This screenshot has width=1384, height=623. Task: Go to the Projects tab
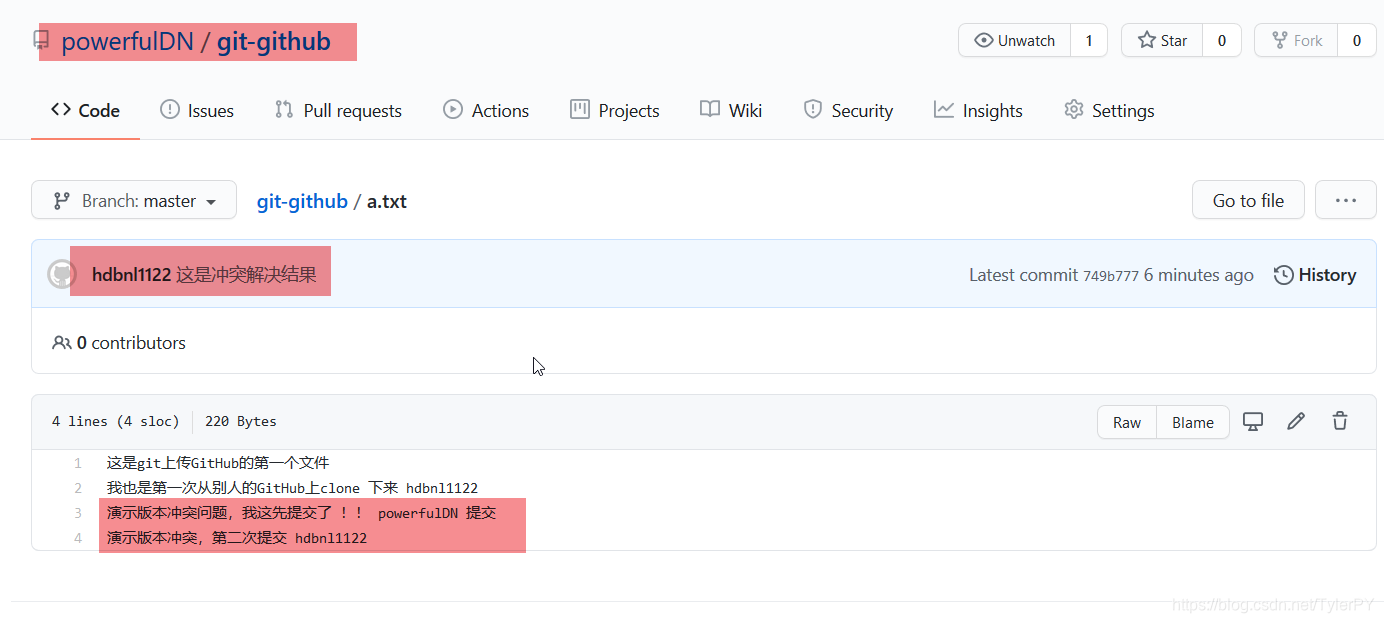[x=614, y=110]
